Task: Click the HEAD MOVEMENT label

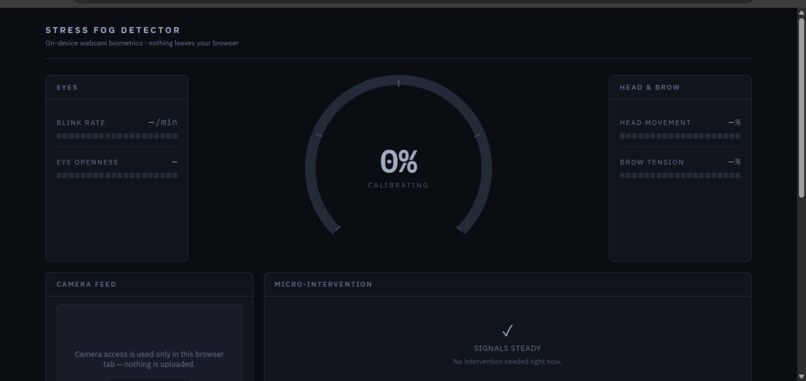Action: coord(655,123)
